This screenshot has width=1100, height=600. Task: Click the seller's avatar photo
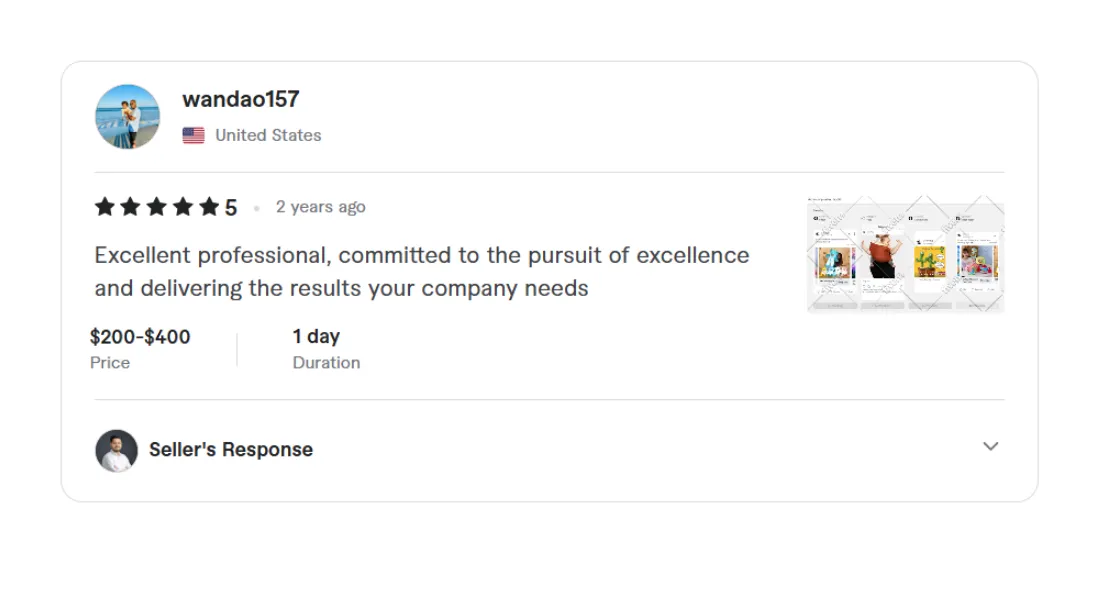point(116,450)
